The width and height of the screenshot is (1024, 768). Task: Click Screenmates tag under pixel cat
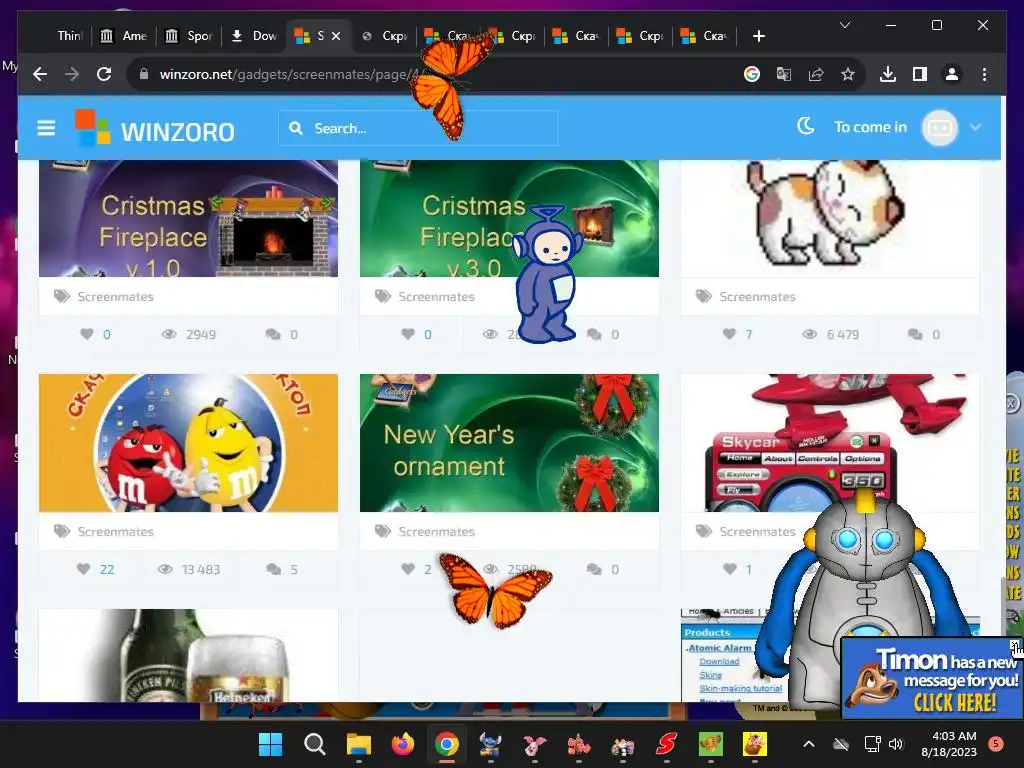(758, 296)
